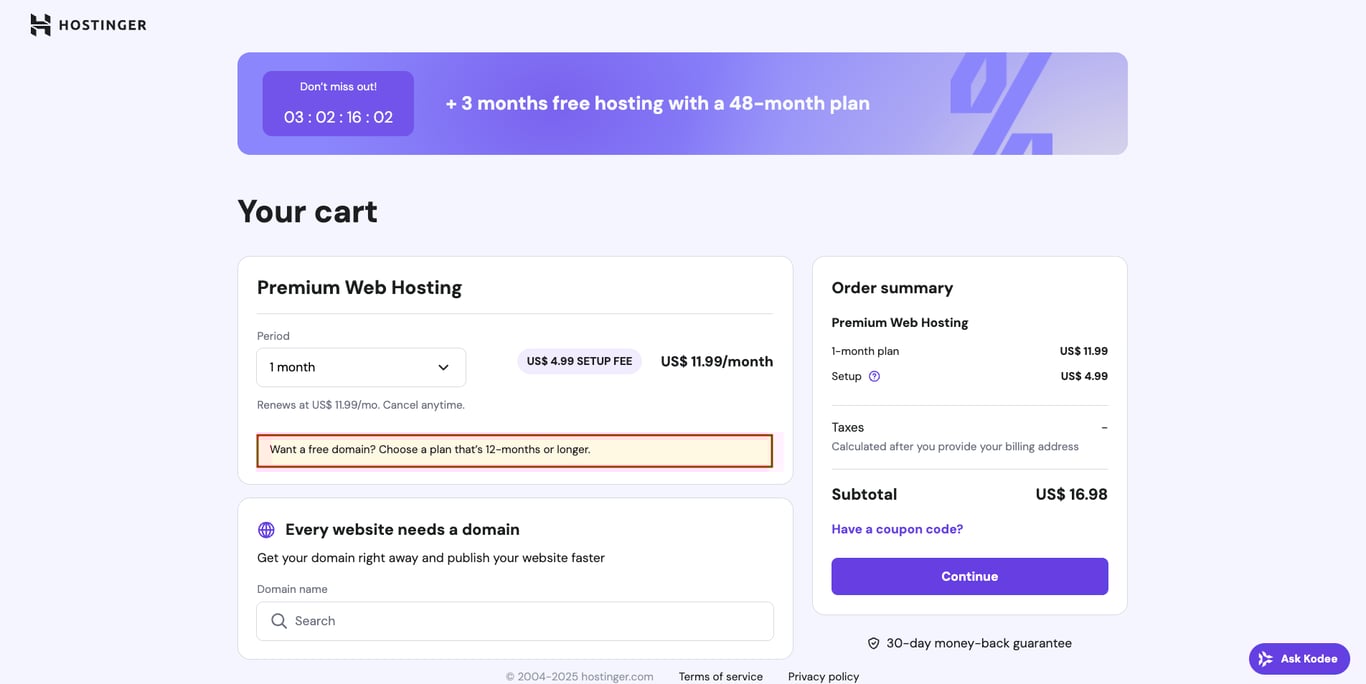1366x684 pixels.
Task: Click the free domain warning message
Action: point(514,450)
